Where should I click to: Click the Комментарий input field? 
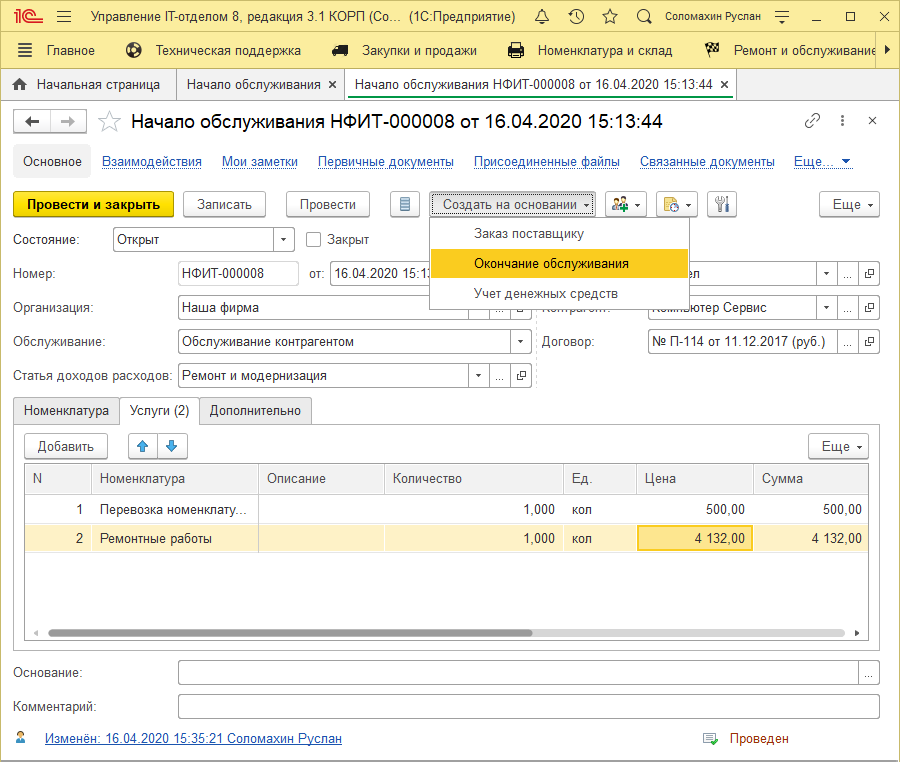[x=528, y=707]
